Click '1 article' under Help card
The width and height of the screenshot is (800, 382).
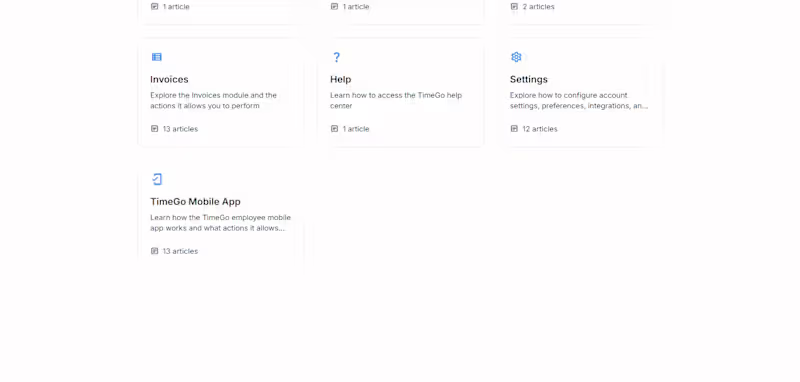pyautogui.click(x=356, y=129)
